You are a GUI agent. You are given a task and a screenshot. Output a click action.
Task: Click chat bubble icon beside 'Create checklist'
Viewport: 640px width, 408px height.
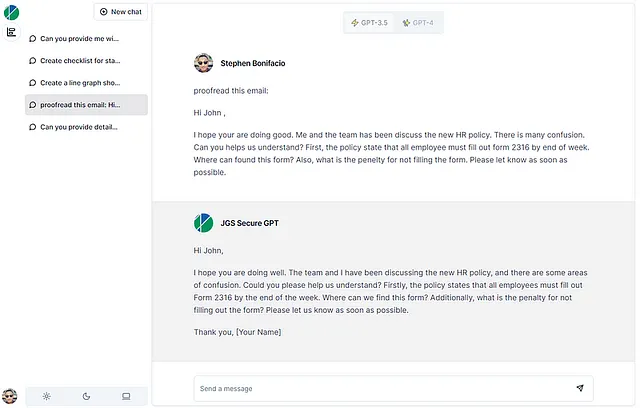click(33, 61)
